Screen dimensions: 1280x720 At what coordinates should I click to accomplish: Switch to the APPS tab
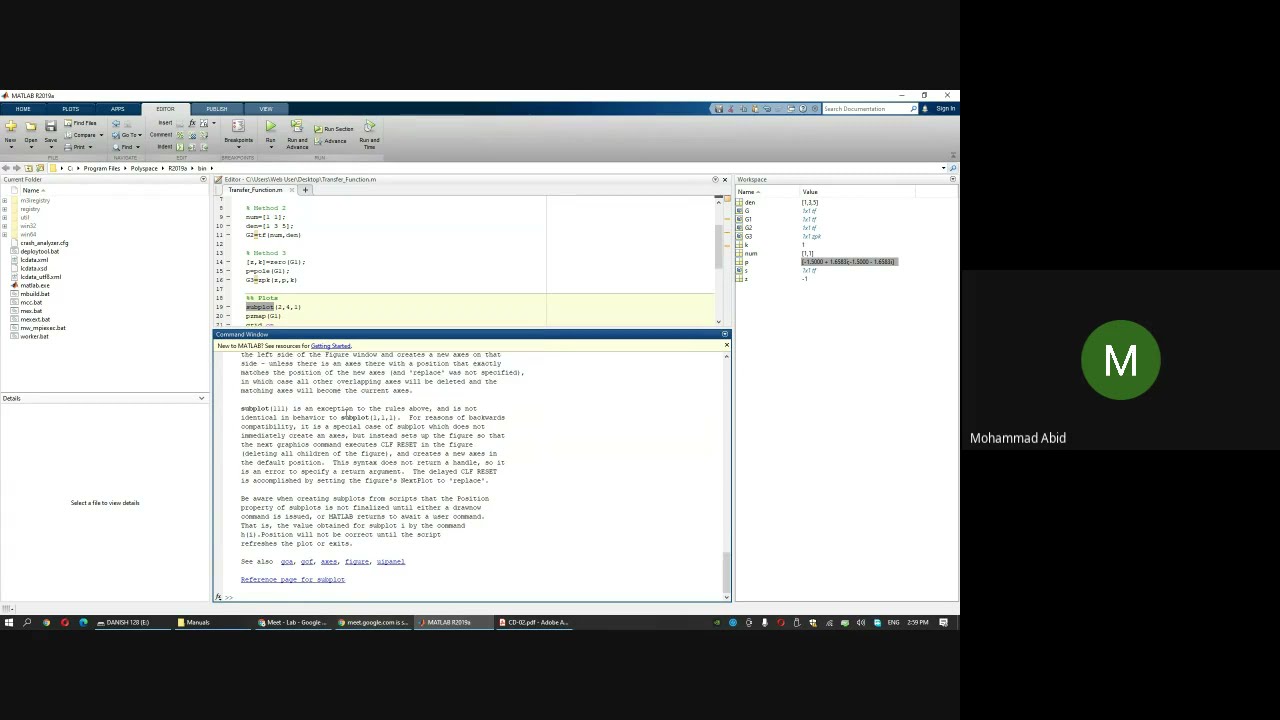[x=117, y=109]
